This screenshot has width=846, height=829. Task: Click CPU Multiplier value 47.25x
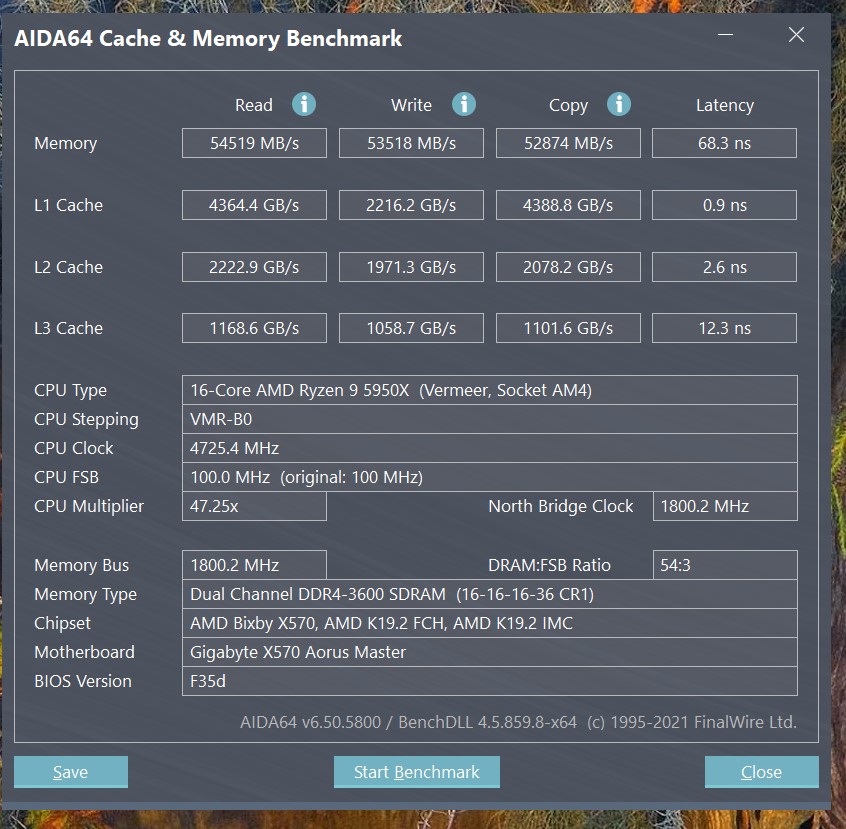click(254, 506)
